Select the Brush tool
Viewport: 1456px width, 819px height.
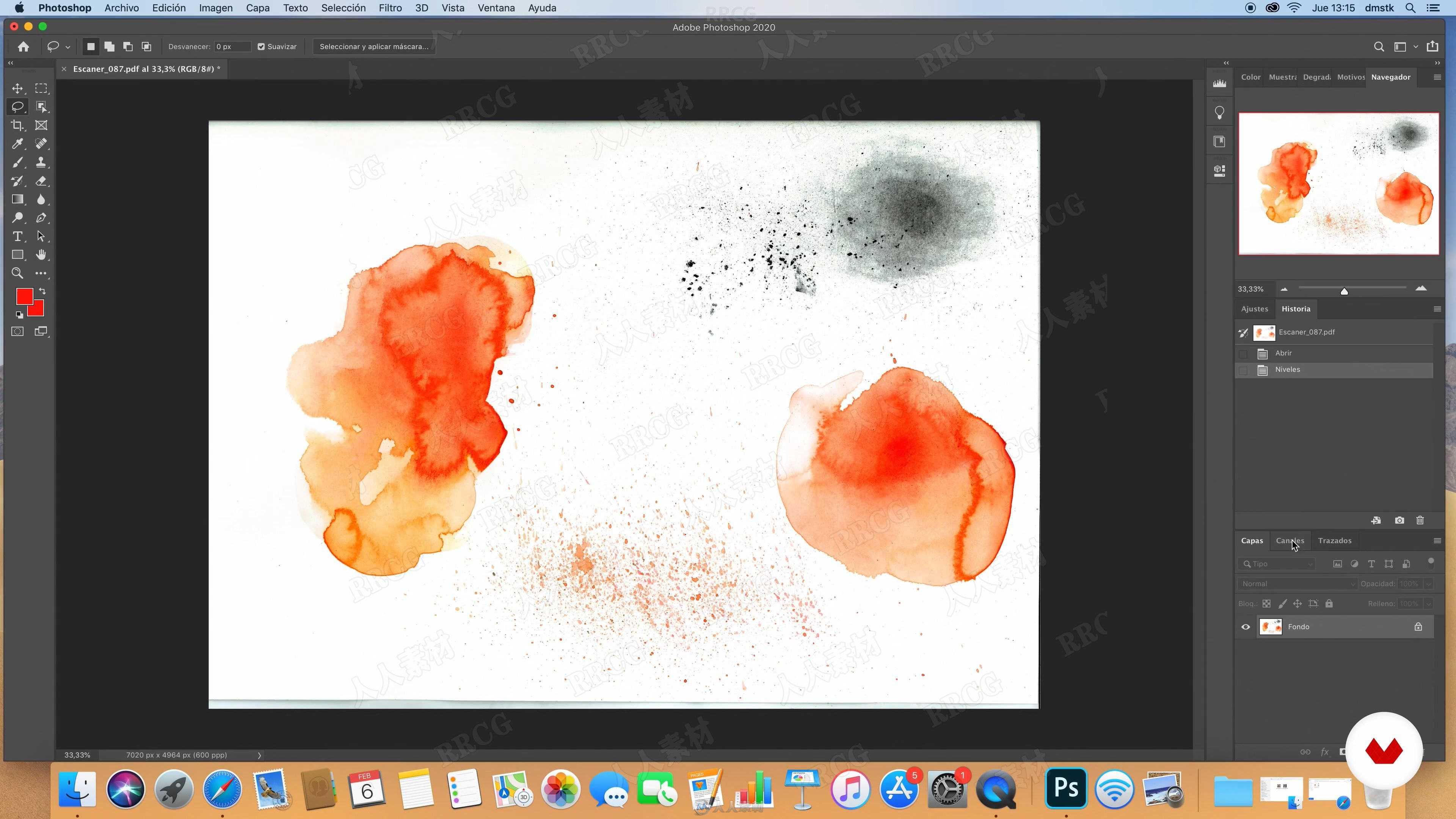[x=17, y=162]
